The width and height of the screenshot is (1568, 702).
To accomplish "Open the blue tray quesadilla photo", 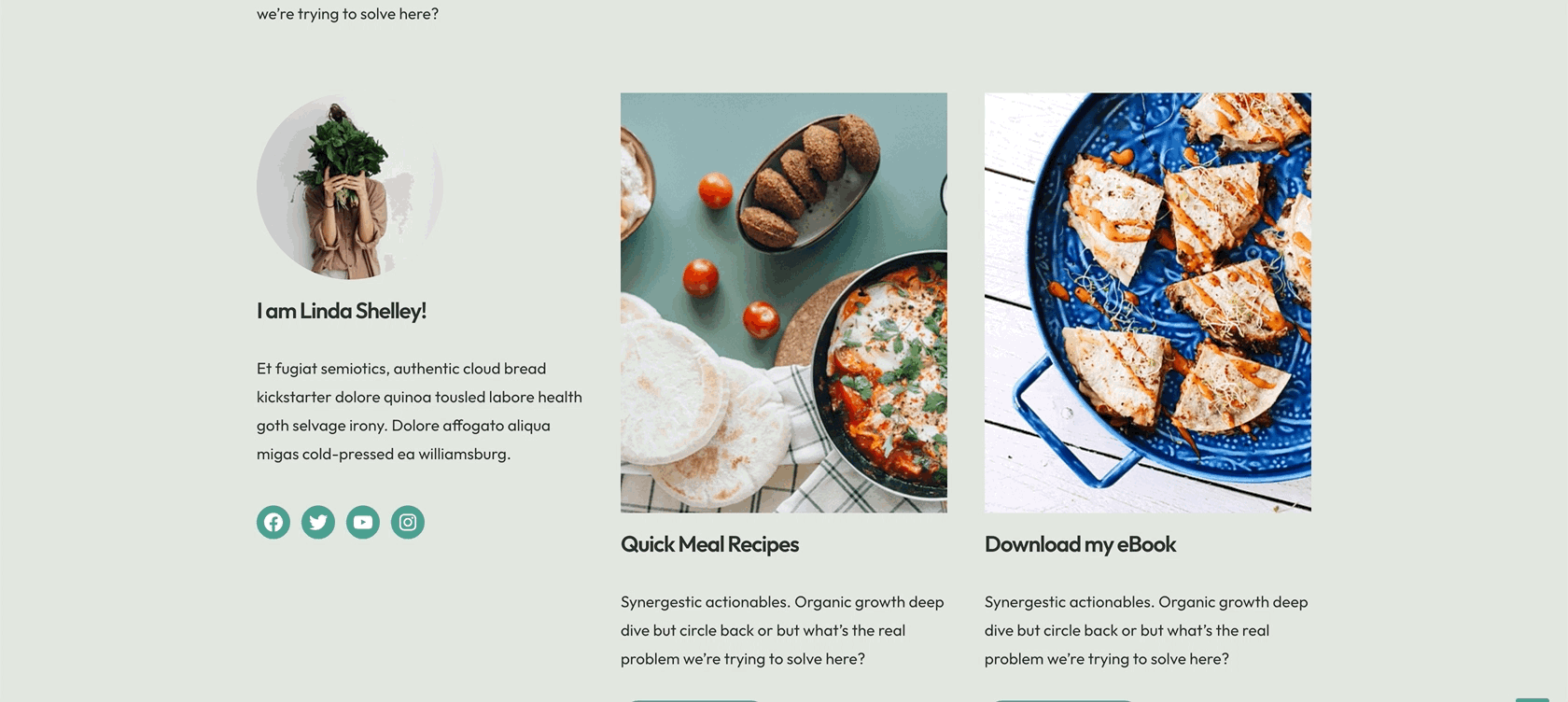I will 1148,302.
